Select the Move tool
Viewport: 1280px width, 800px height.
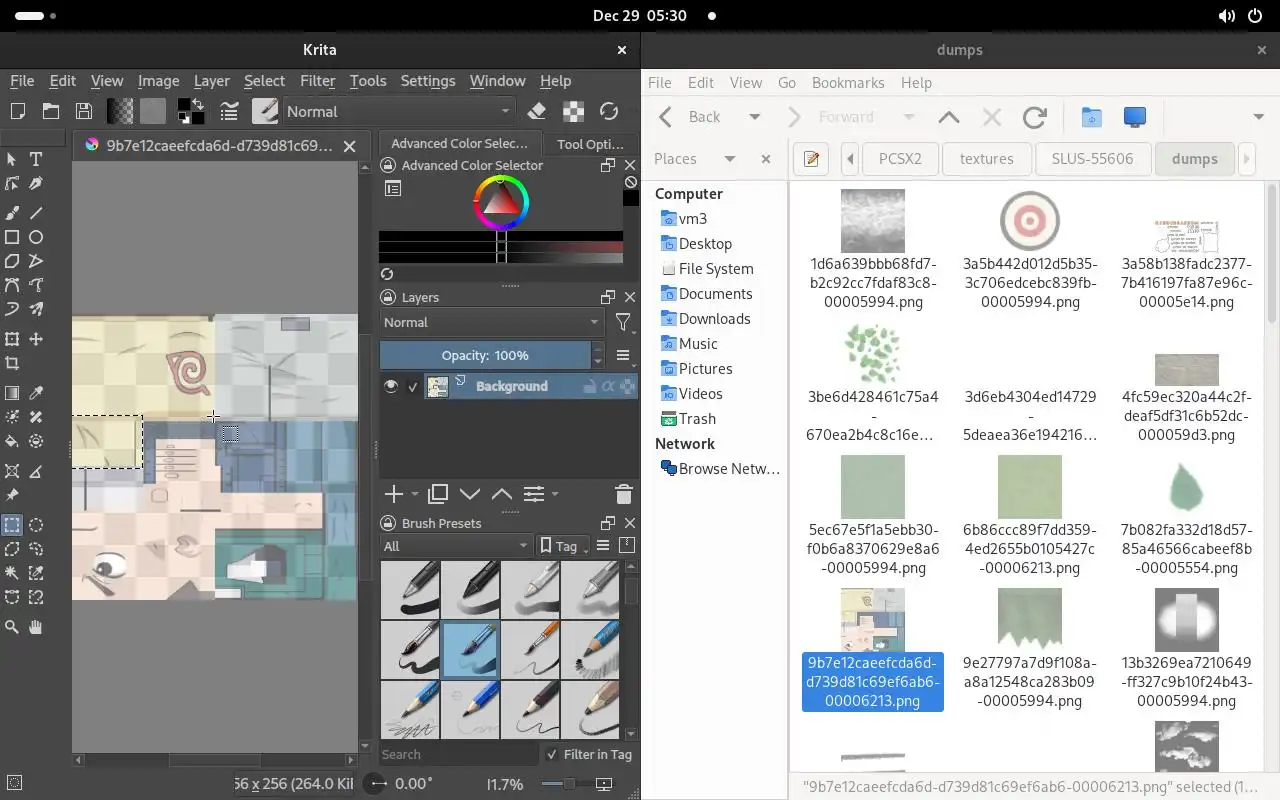(x=36, y=339)
